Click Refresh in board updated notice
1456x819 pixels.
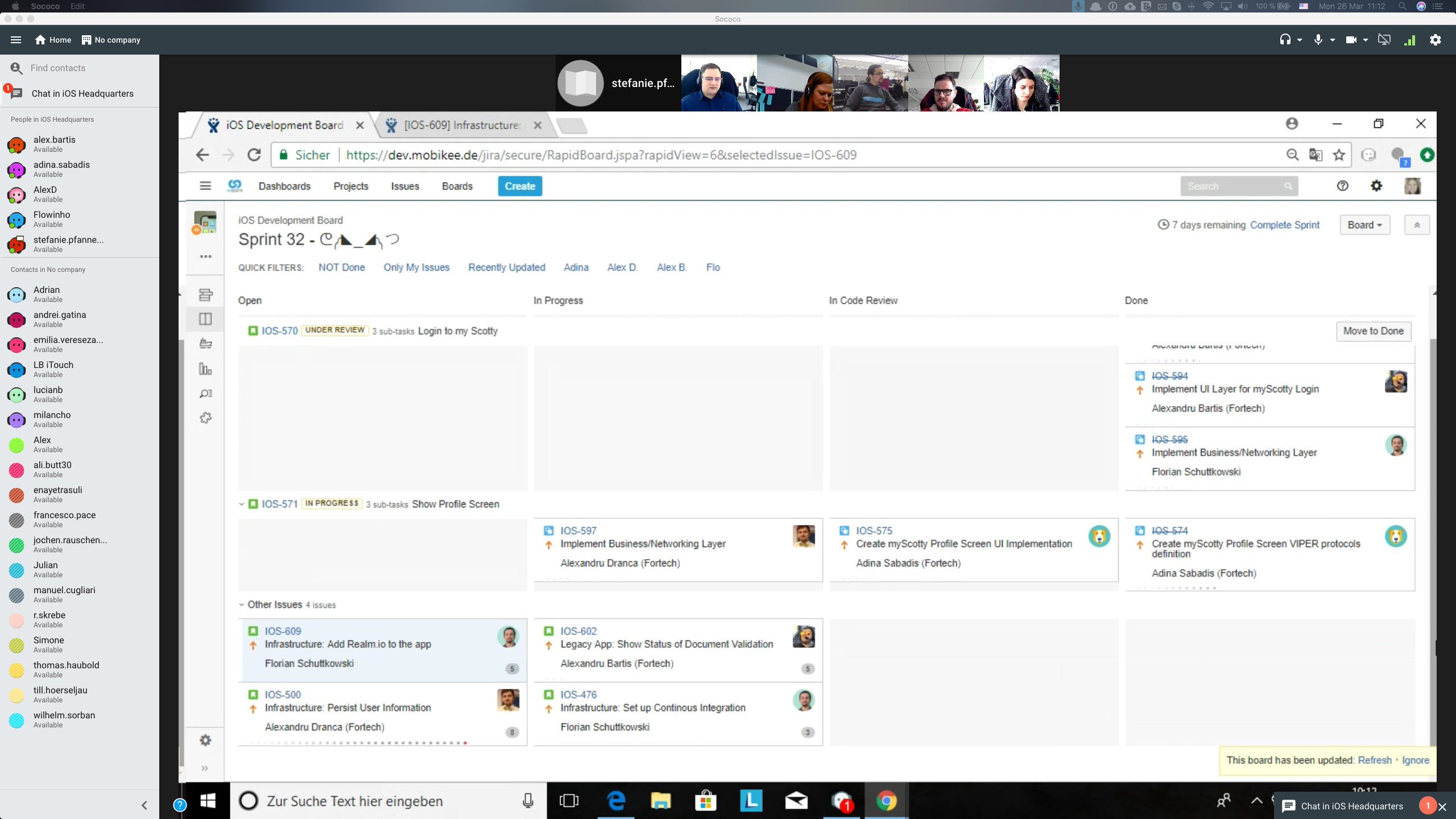coord(1375,760)
